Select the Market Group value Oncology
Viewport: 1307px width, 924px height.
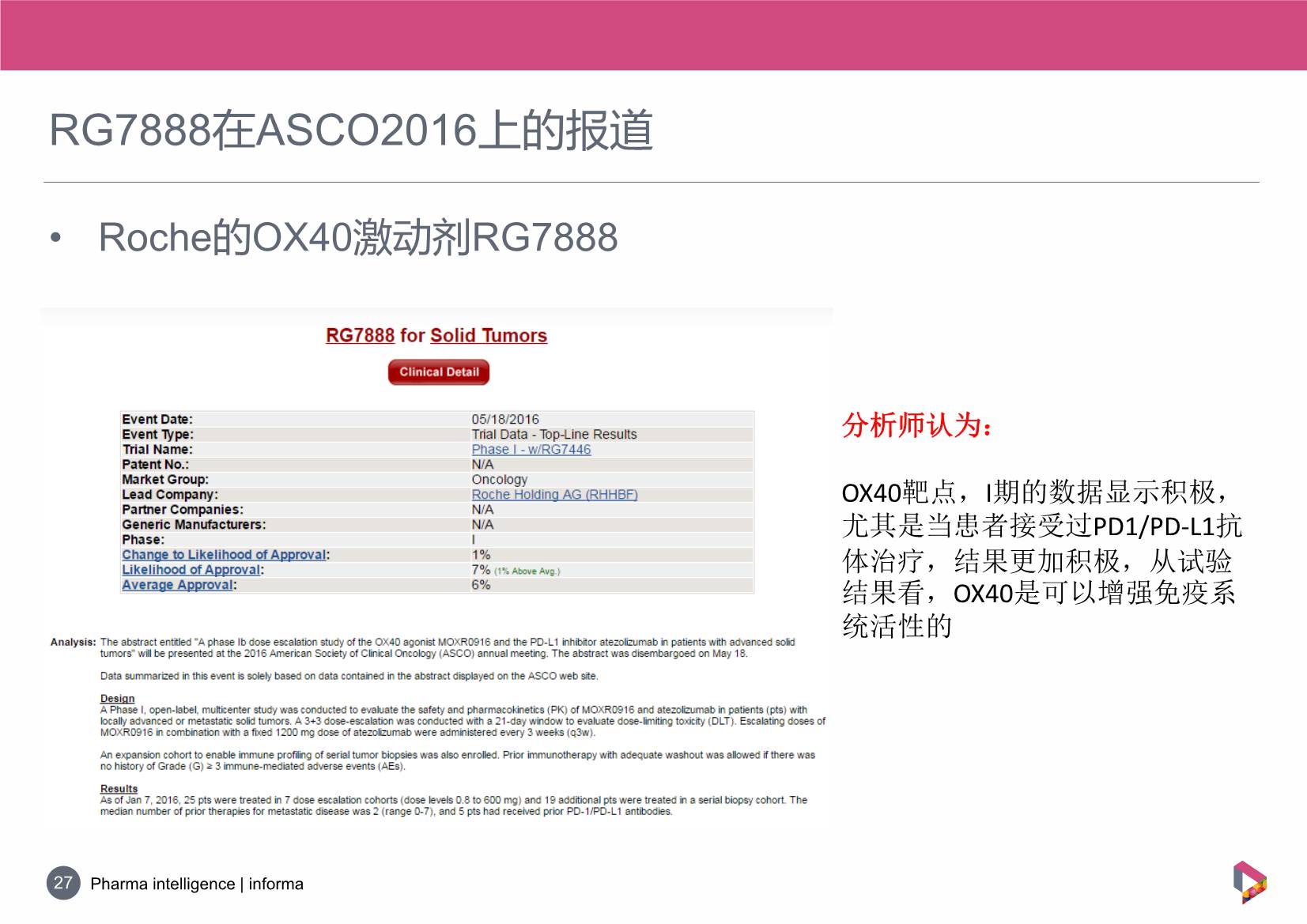[x=500, y=480]
